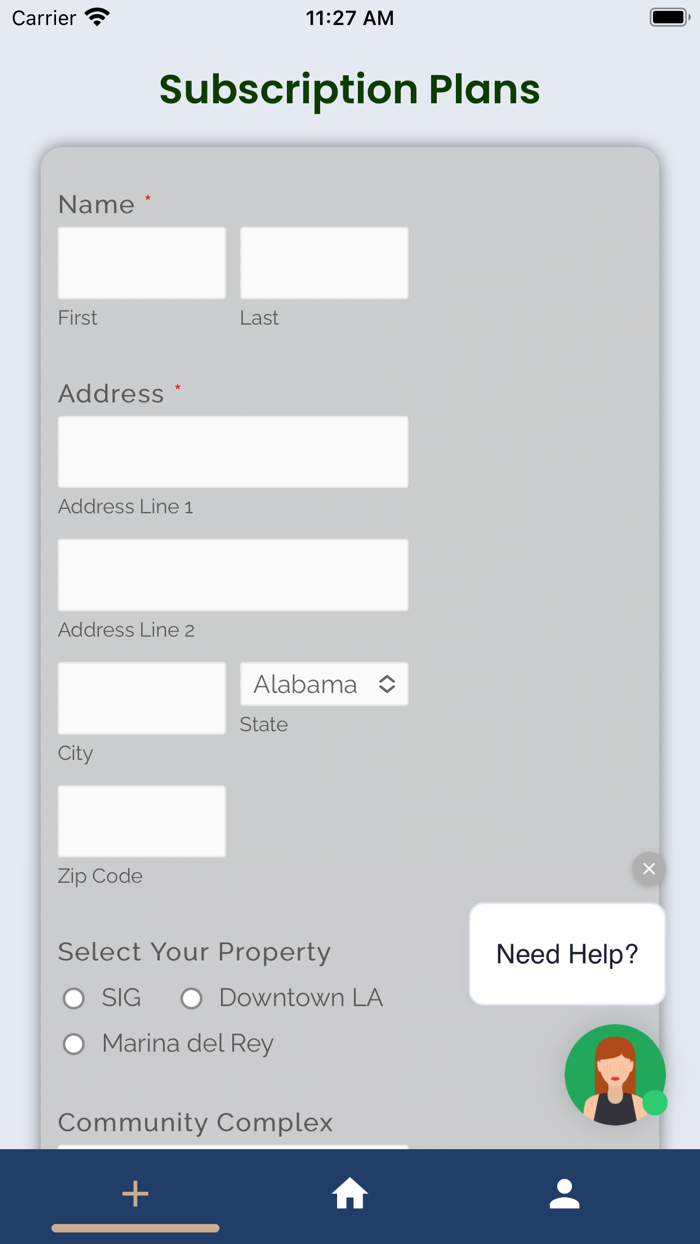Tap the battery indicator icon
Viewport: 700px width, 1244px height.
(669, 18)
